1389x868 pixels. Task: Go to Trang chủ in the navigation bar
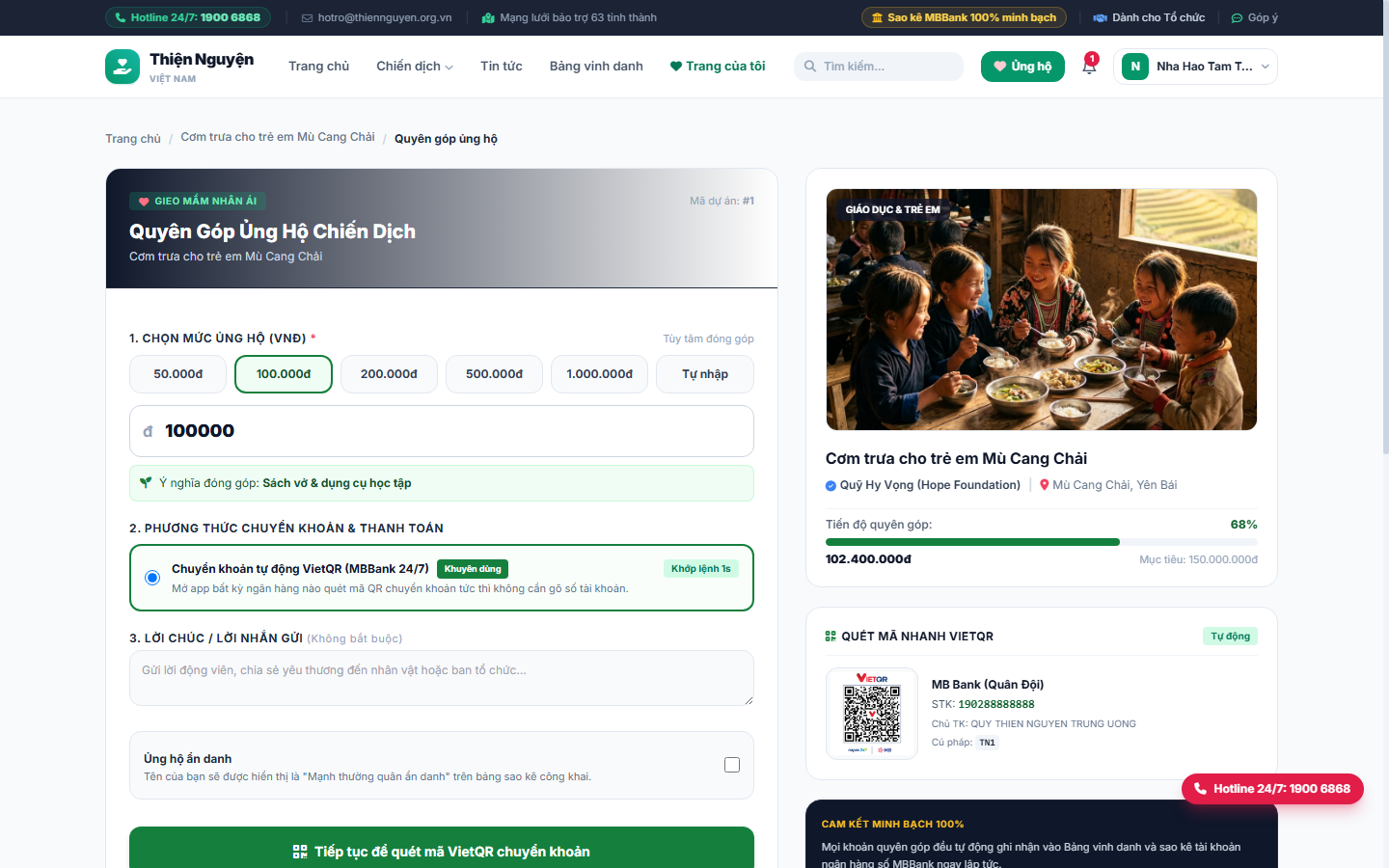[319, 67]
